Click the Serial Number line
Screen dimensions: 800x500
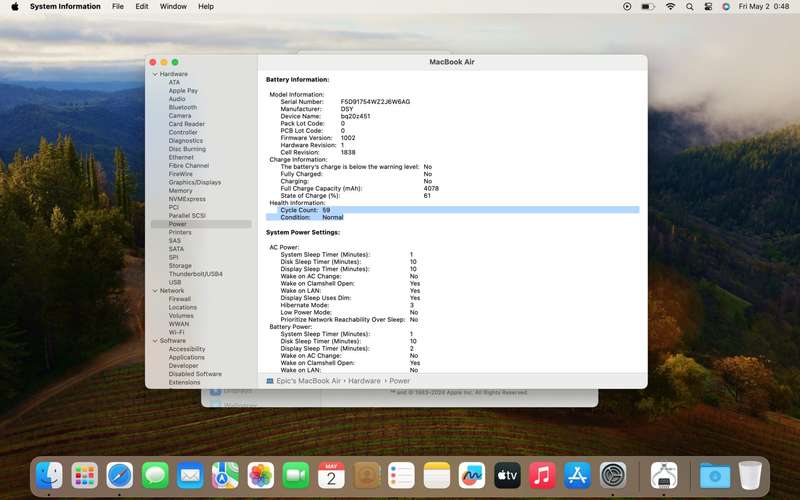345,102
